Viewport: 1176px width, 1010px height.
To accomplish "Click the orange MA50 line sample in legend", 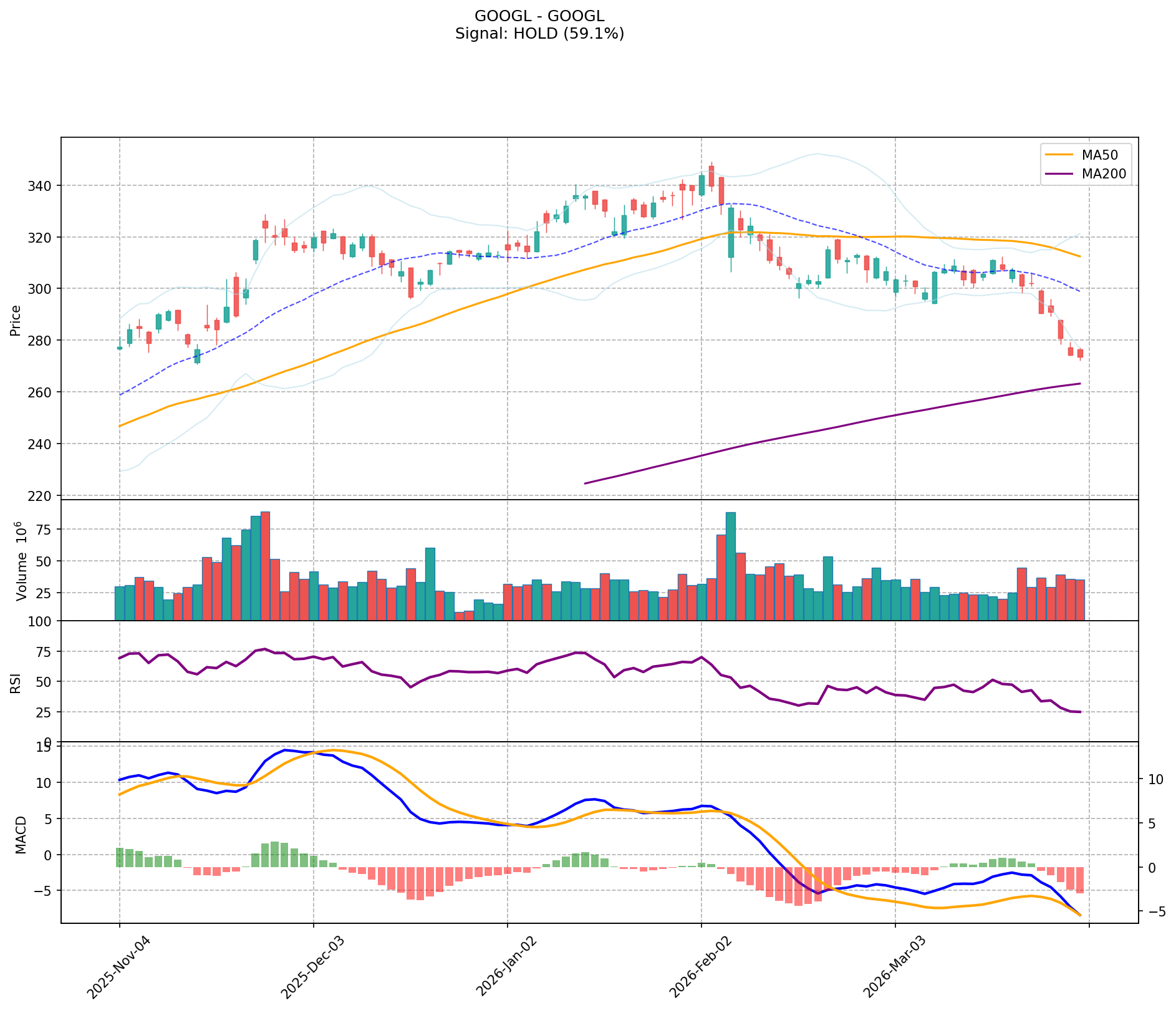I will click(x=1059, y=155).
